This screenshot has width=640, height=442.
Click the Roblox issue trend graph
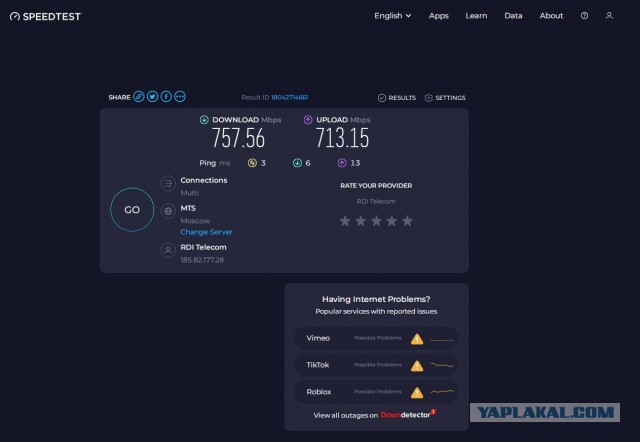pos(442,391)
